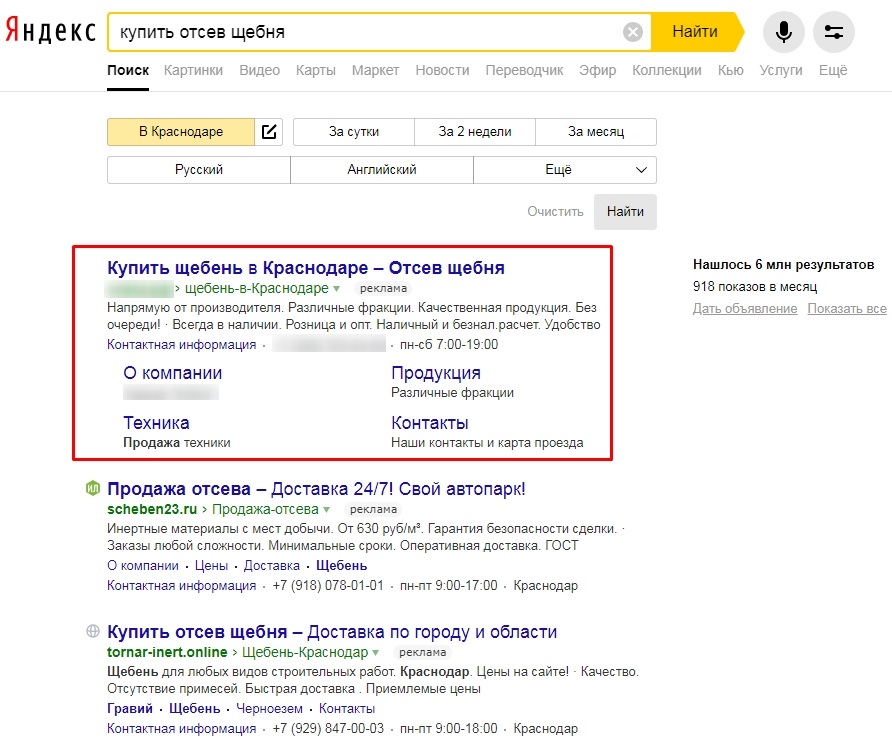Screen dimensions: 892x743
Task: Open ad title Продажа отсева – Доставка 24/7
Action: pos(316,489)
